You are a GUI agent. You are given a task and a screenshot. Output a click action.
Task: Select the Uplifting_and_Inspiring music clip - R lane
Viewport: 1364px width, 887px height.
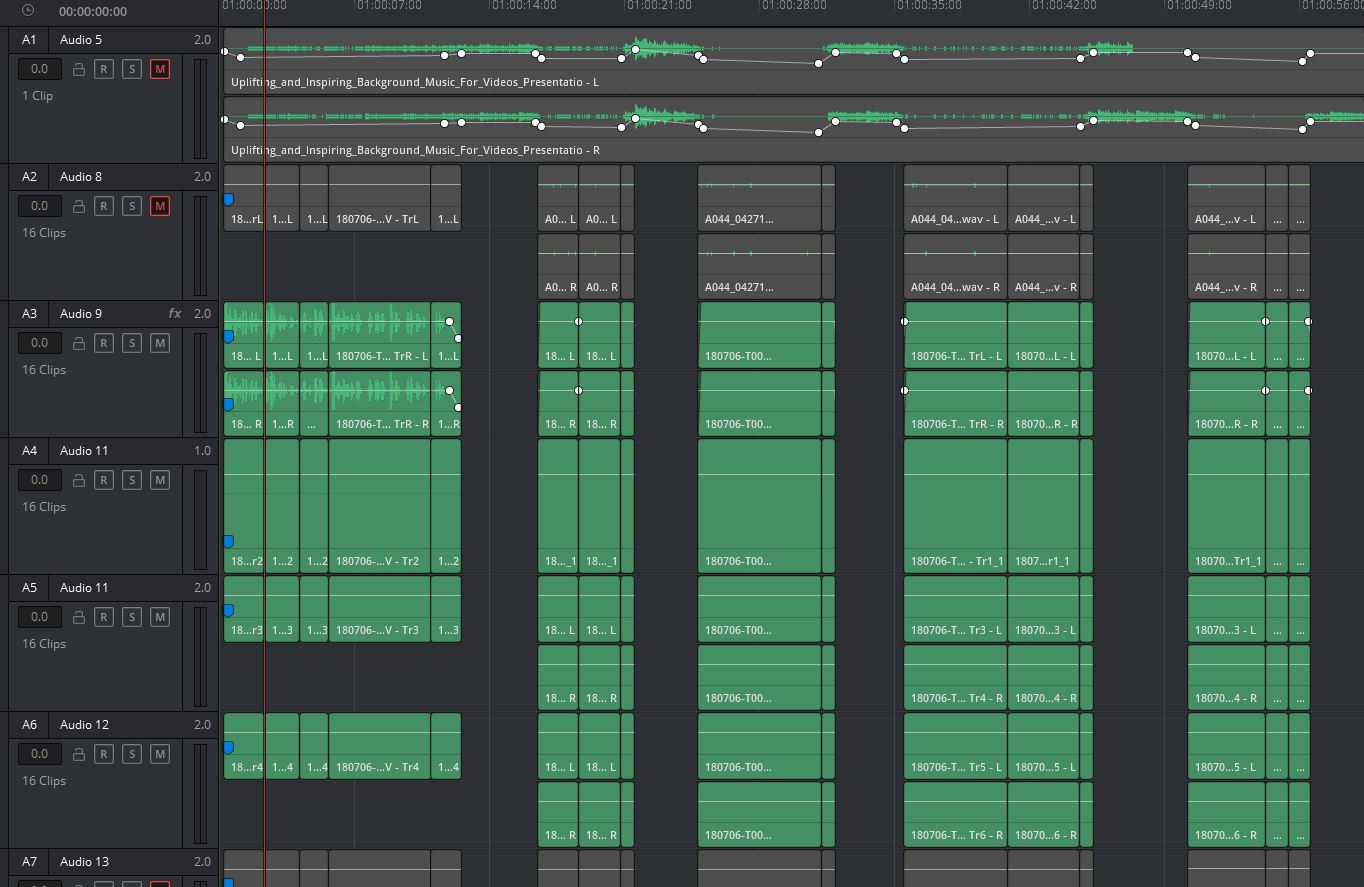pyautogui.click(x=794, y=128)
